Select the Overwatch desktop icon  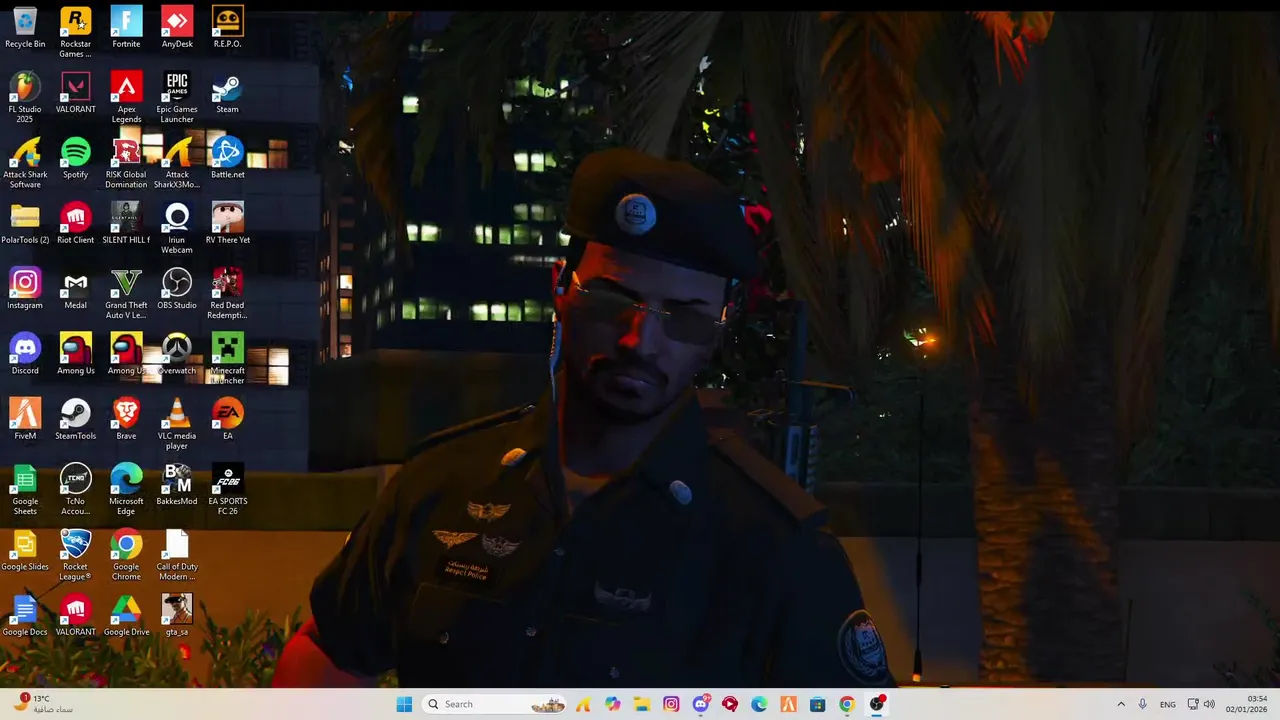tap(177, 354)
